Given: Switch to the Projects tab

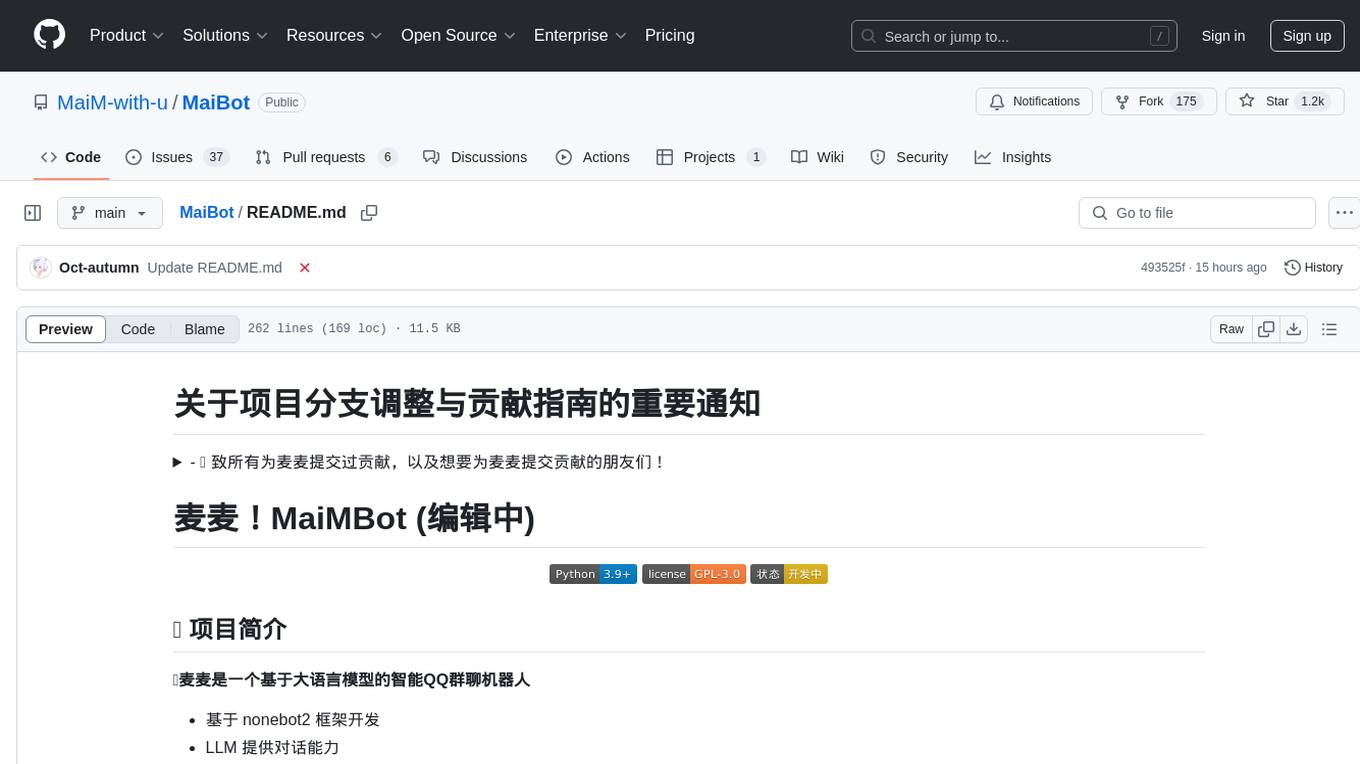Looking at the screenshot, I should 710,157.
